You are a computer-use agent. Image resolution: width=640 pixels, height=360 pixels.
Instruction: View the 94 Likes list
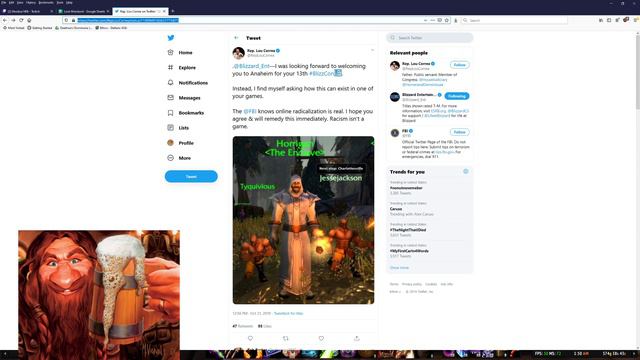264,326
